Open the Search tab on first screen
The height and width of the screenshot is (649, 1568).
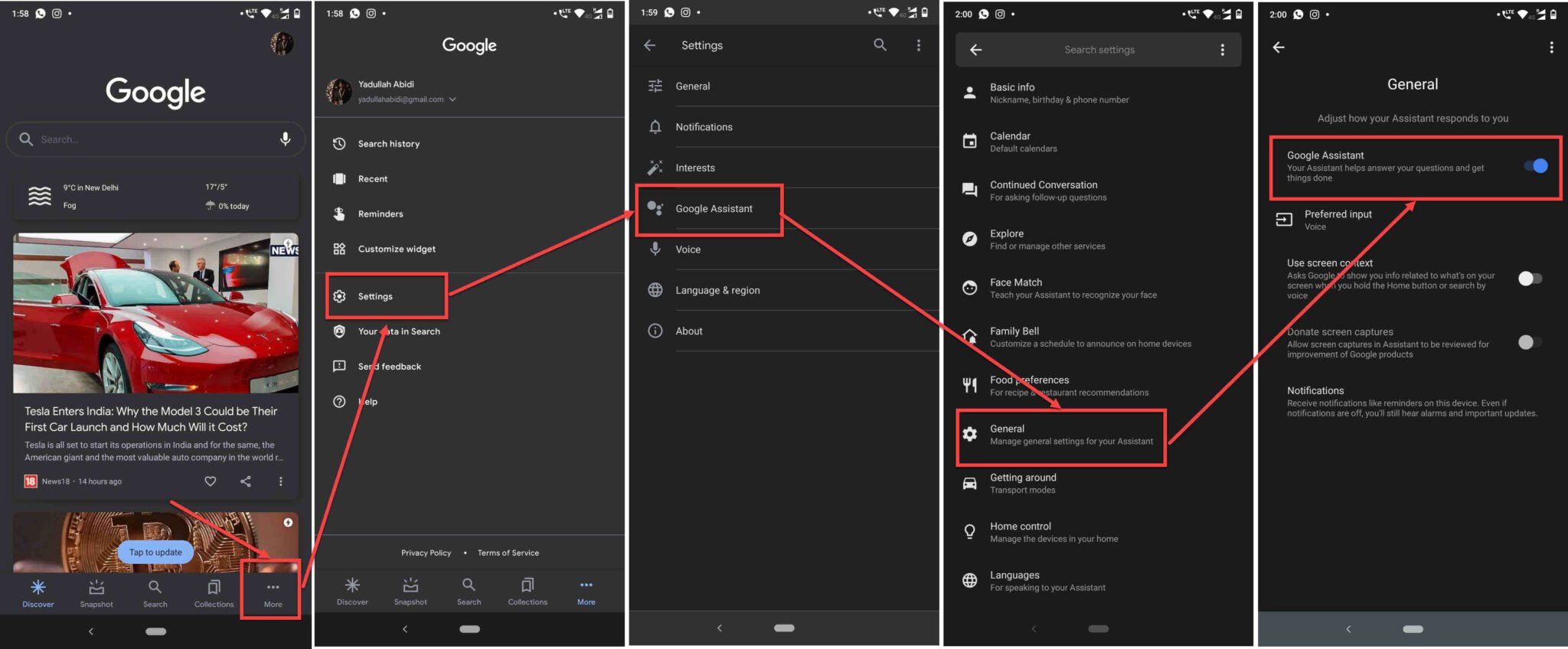(155, 593)
